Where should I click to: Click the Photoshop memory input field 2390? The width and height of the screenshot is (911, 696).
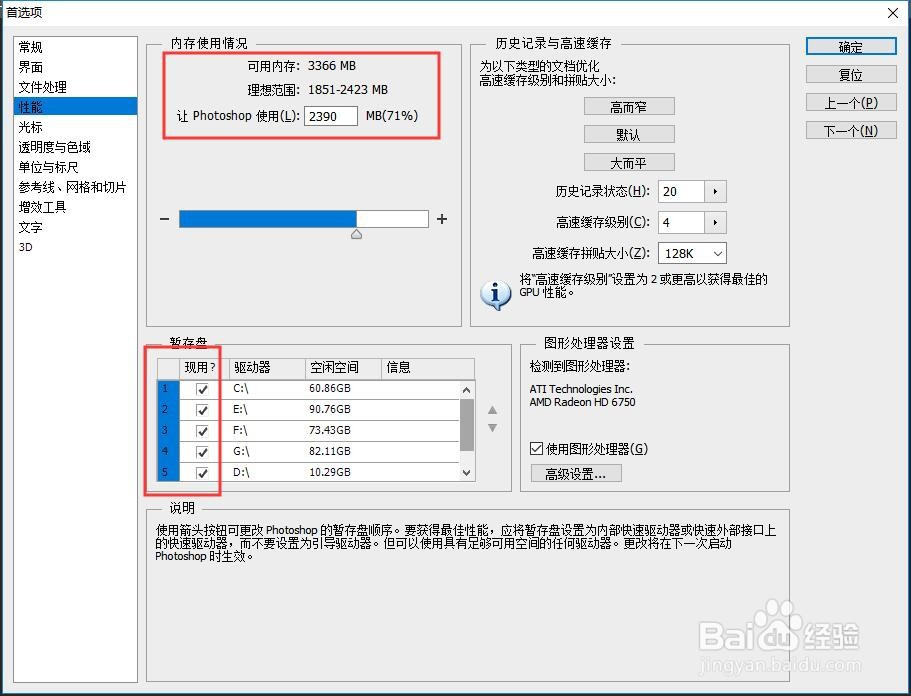[x=330, y=116]
